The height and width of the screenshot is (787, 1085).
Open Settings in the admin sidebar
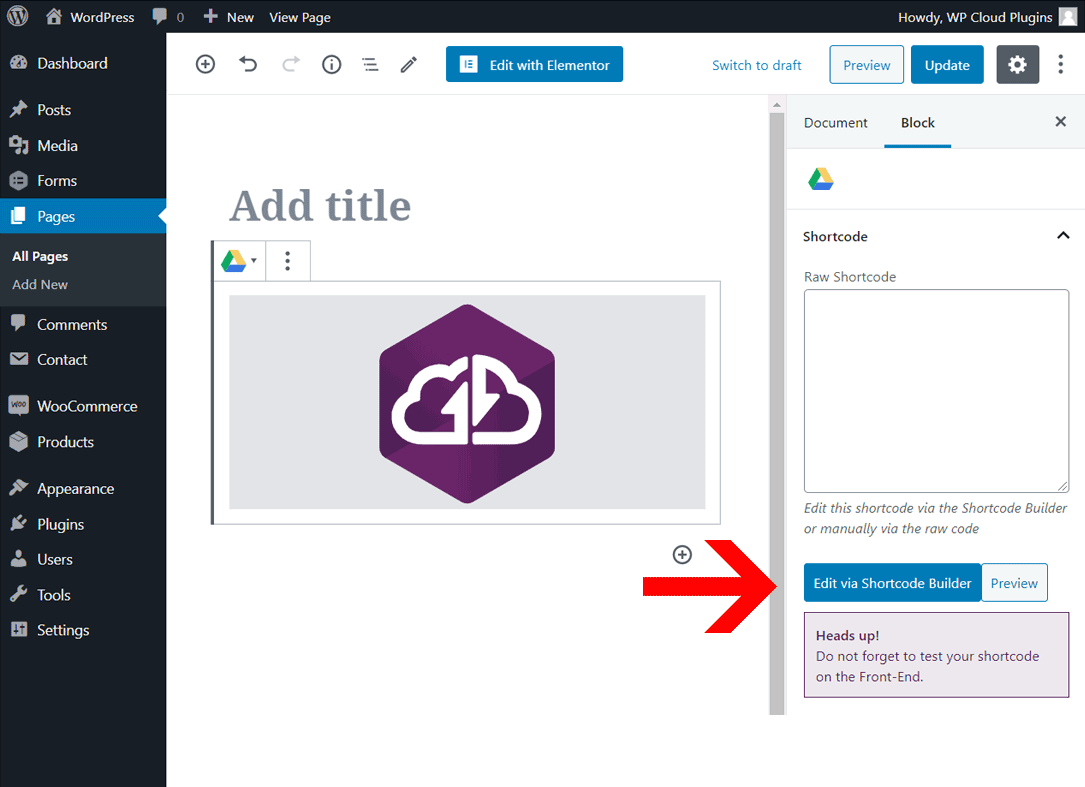coord(83,630)
